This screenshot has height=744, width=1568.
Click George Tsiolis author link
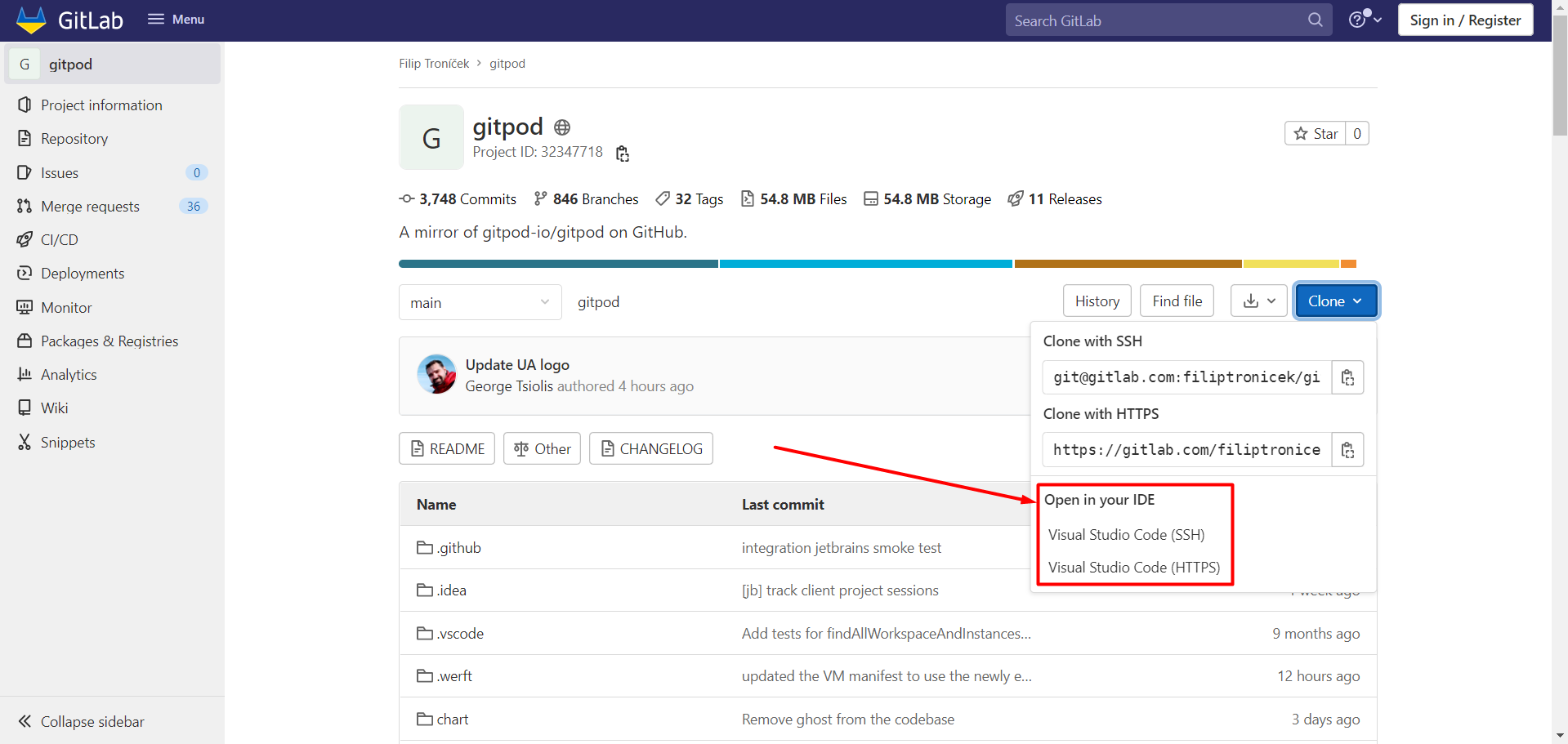point(509,385)
